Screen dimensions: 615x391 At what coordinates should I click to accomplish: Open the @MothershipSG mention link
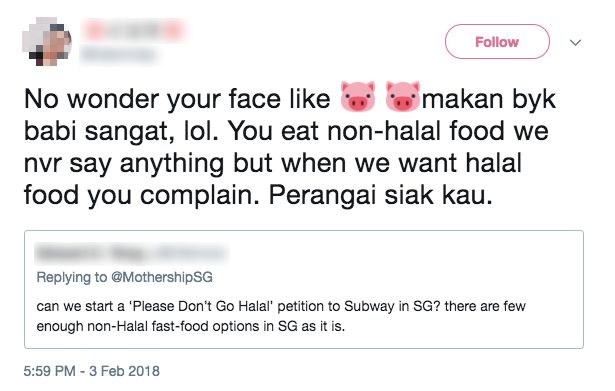pyautogui.click(x=162, y=277)
